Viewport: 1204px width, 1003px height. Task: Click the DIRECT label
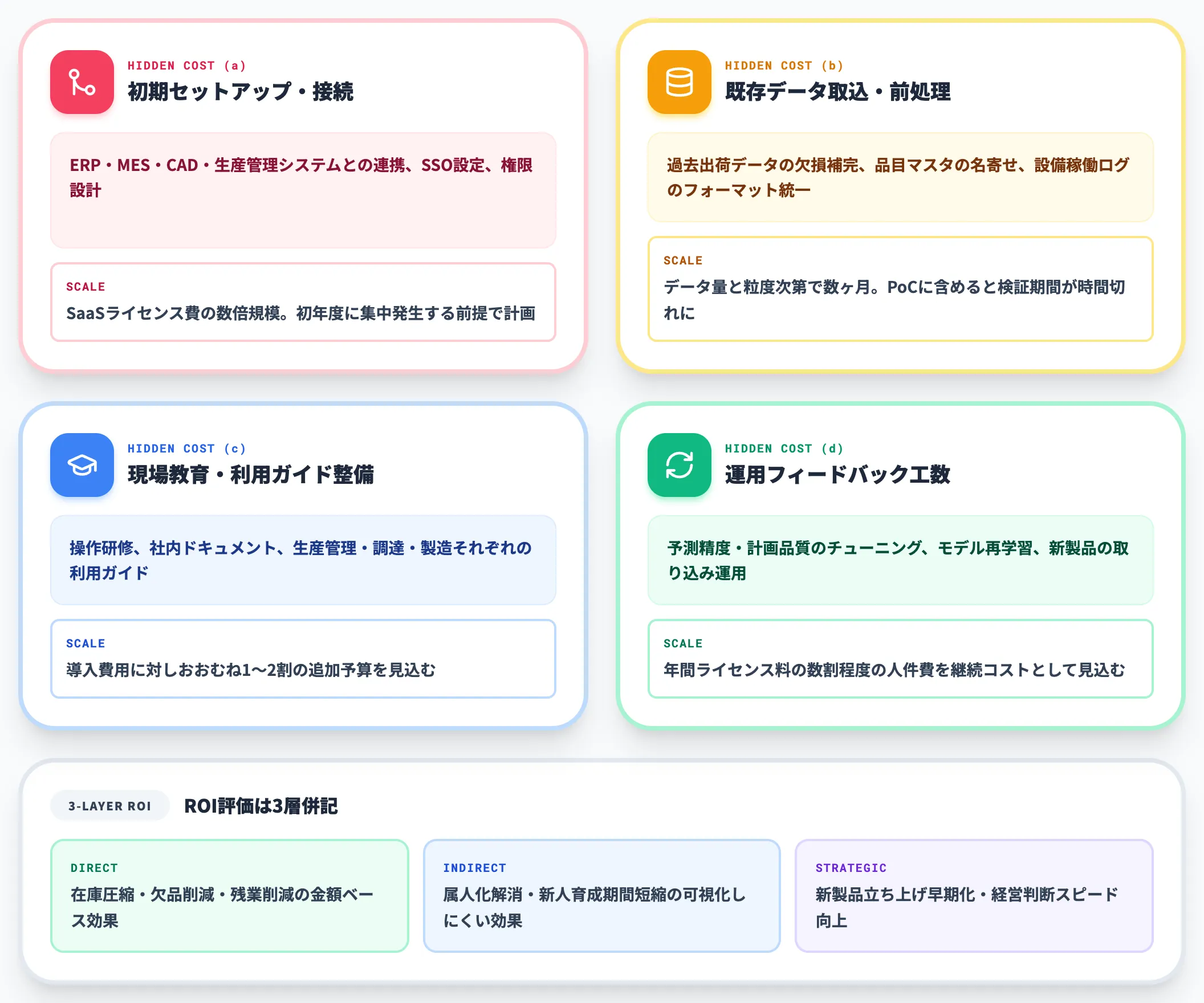(94, 868)
